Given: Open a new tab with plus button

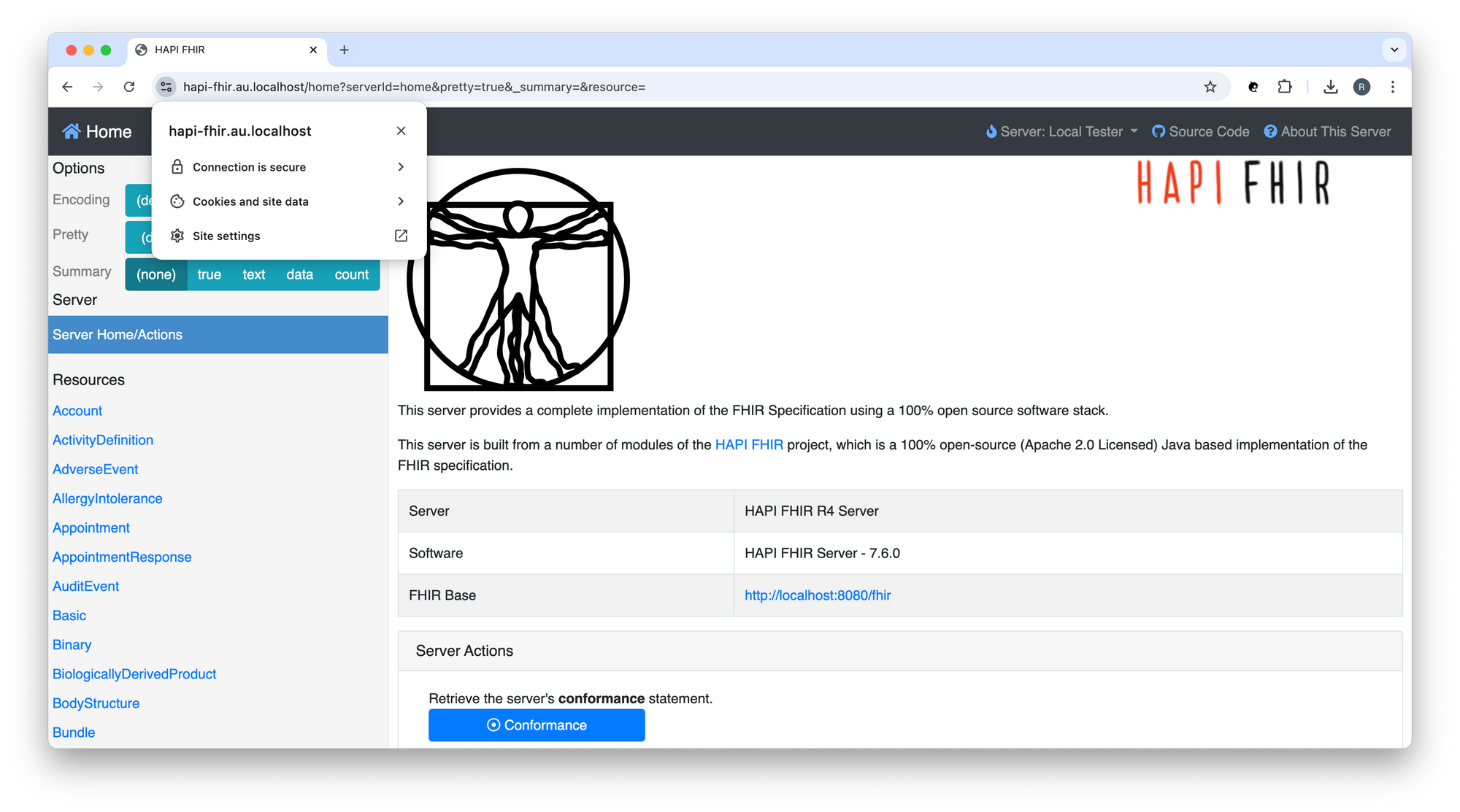Looking at the screenshot, I should (345, 50).
